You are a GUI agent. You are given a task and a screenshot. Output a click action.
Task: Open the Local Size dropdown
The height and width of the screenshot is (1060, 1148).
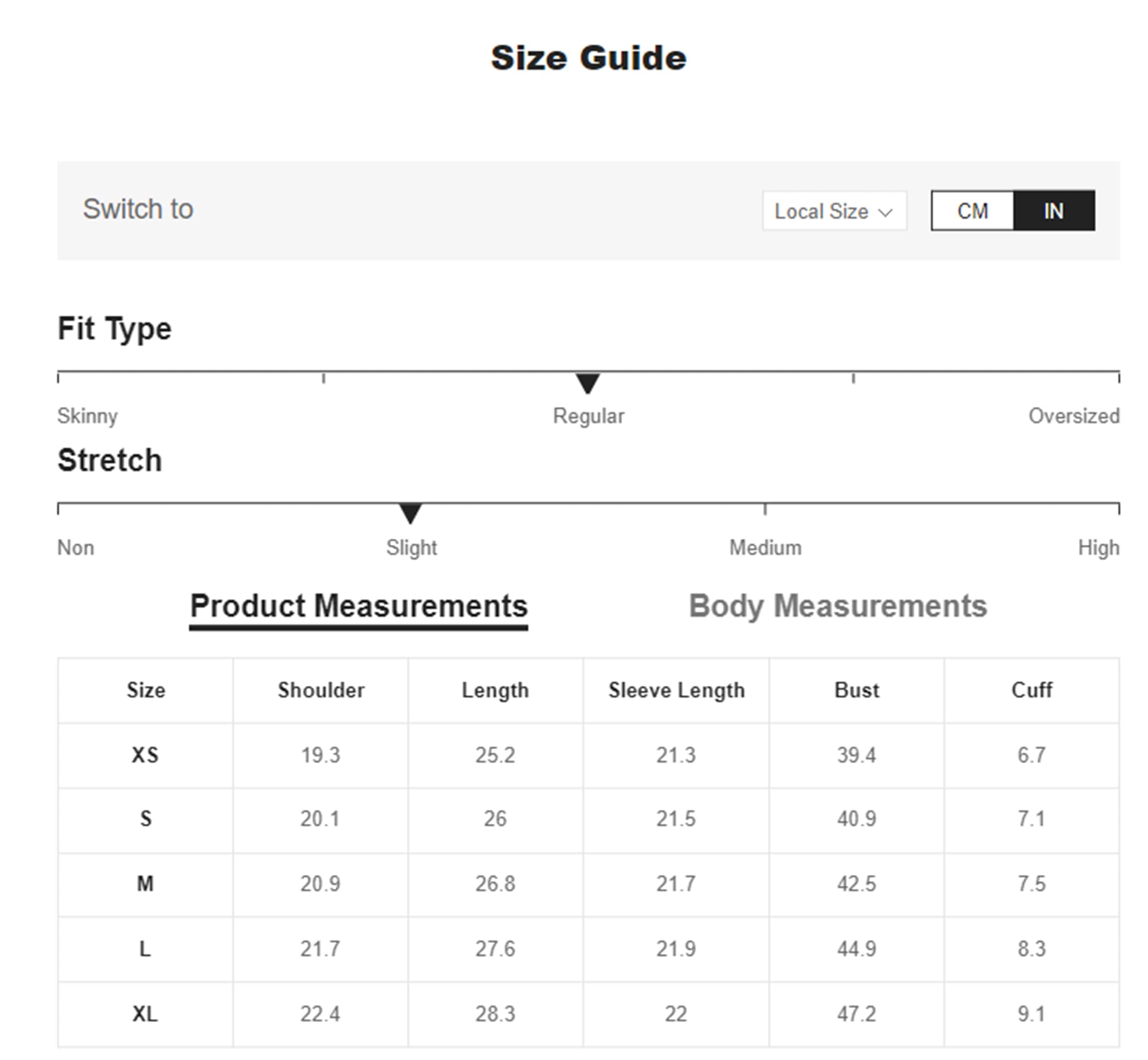(x=833, y=211)
